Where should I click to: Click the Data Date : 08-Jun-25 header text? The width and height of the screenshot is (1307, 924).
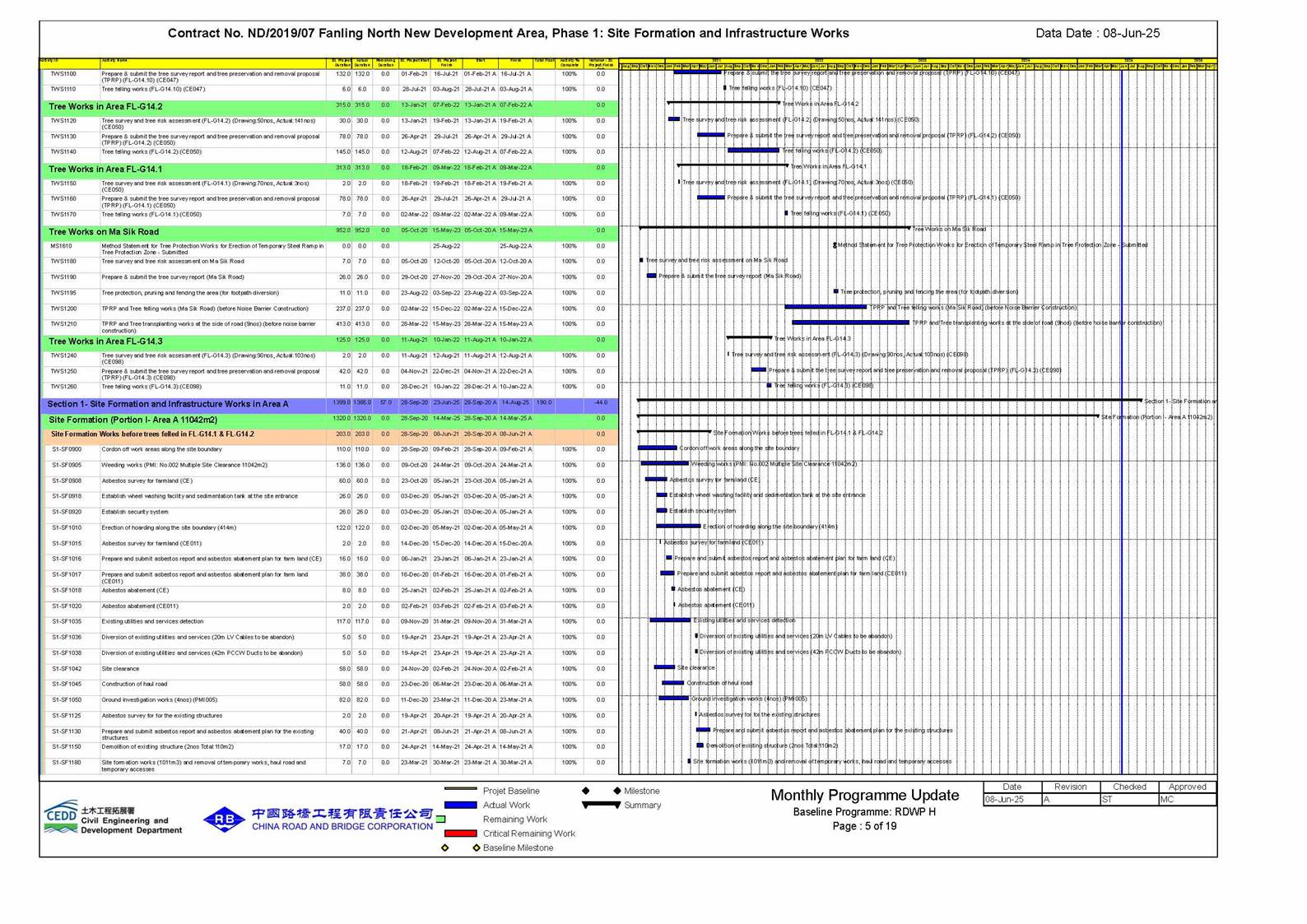click(x=1097, y=34)
